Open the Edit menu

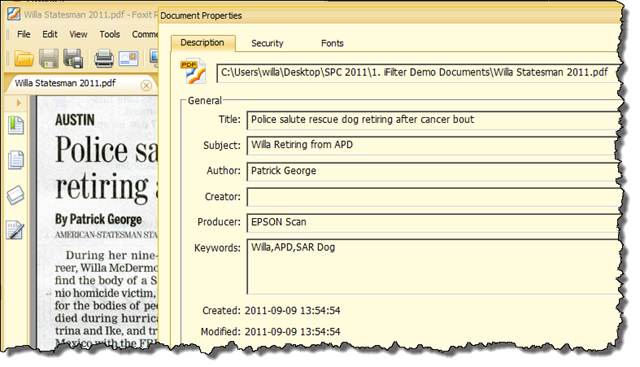point(50,34)
